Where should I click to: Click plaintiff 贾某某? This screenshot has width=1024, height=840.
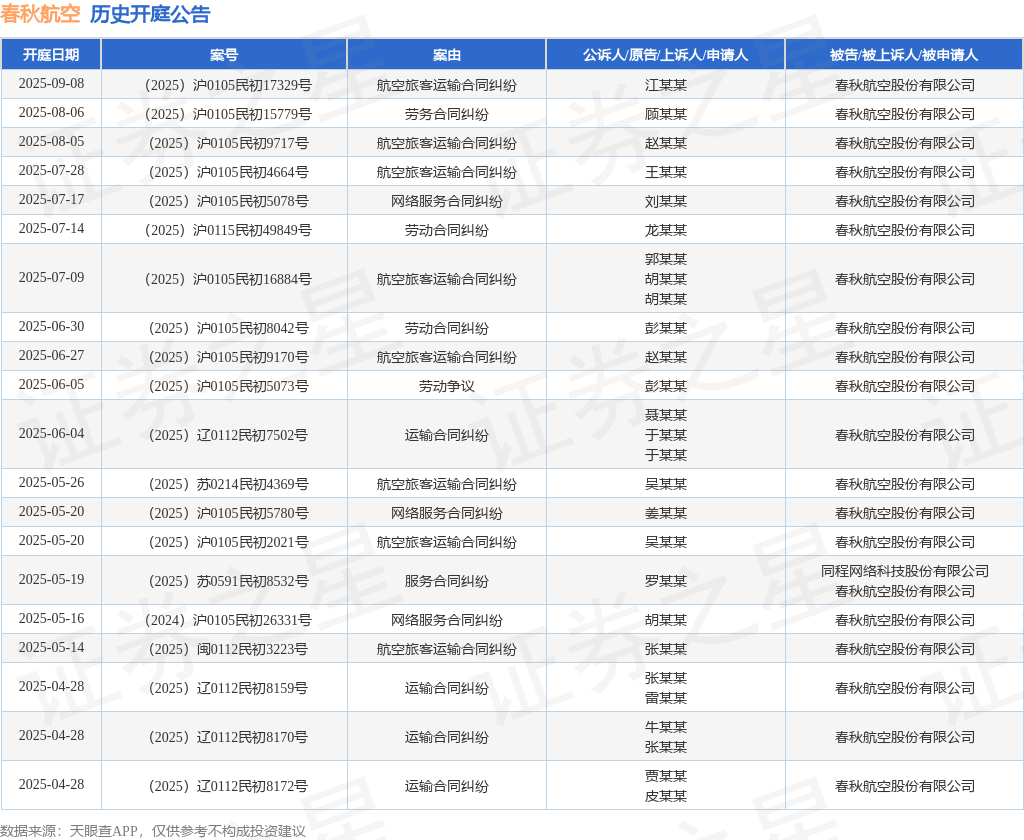(665, 777)
